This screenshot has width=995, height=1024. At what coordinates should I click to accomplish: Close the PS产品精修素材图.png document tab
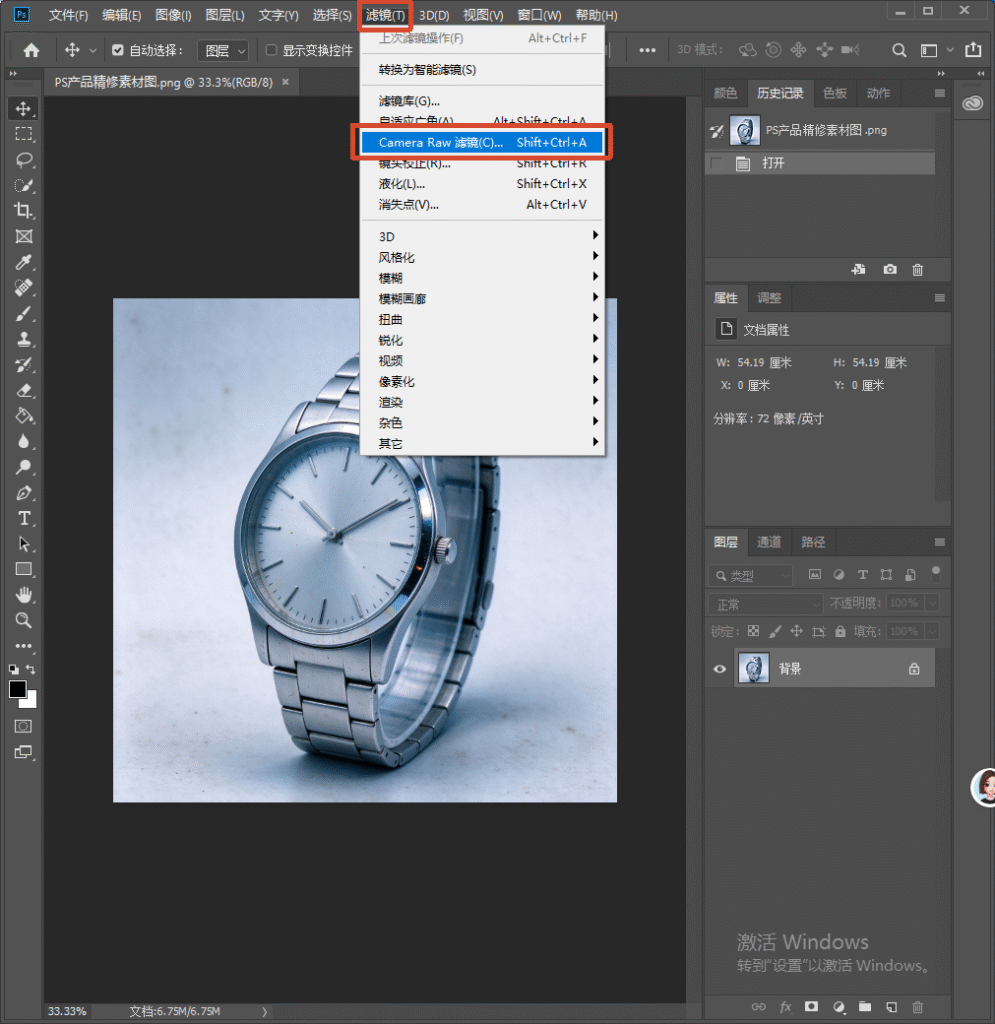[285, 82]
